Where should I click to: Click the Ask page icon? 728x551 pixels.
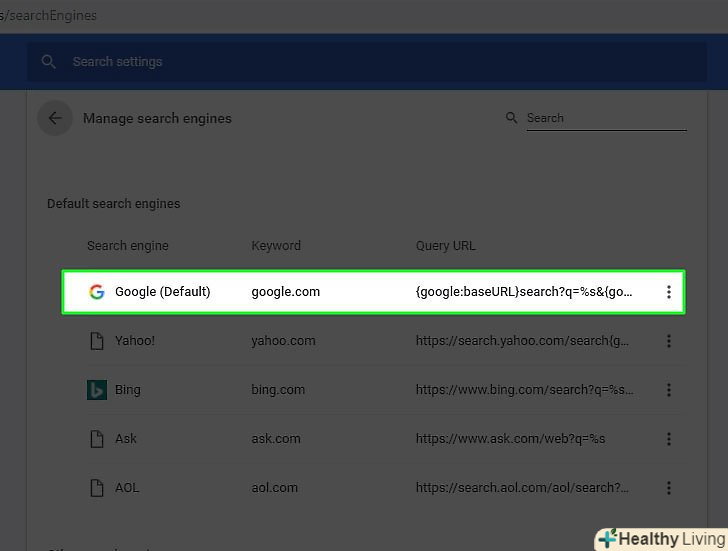click(97, 439)
